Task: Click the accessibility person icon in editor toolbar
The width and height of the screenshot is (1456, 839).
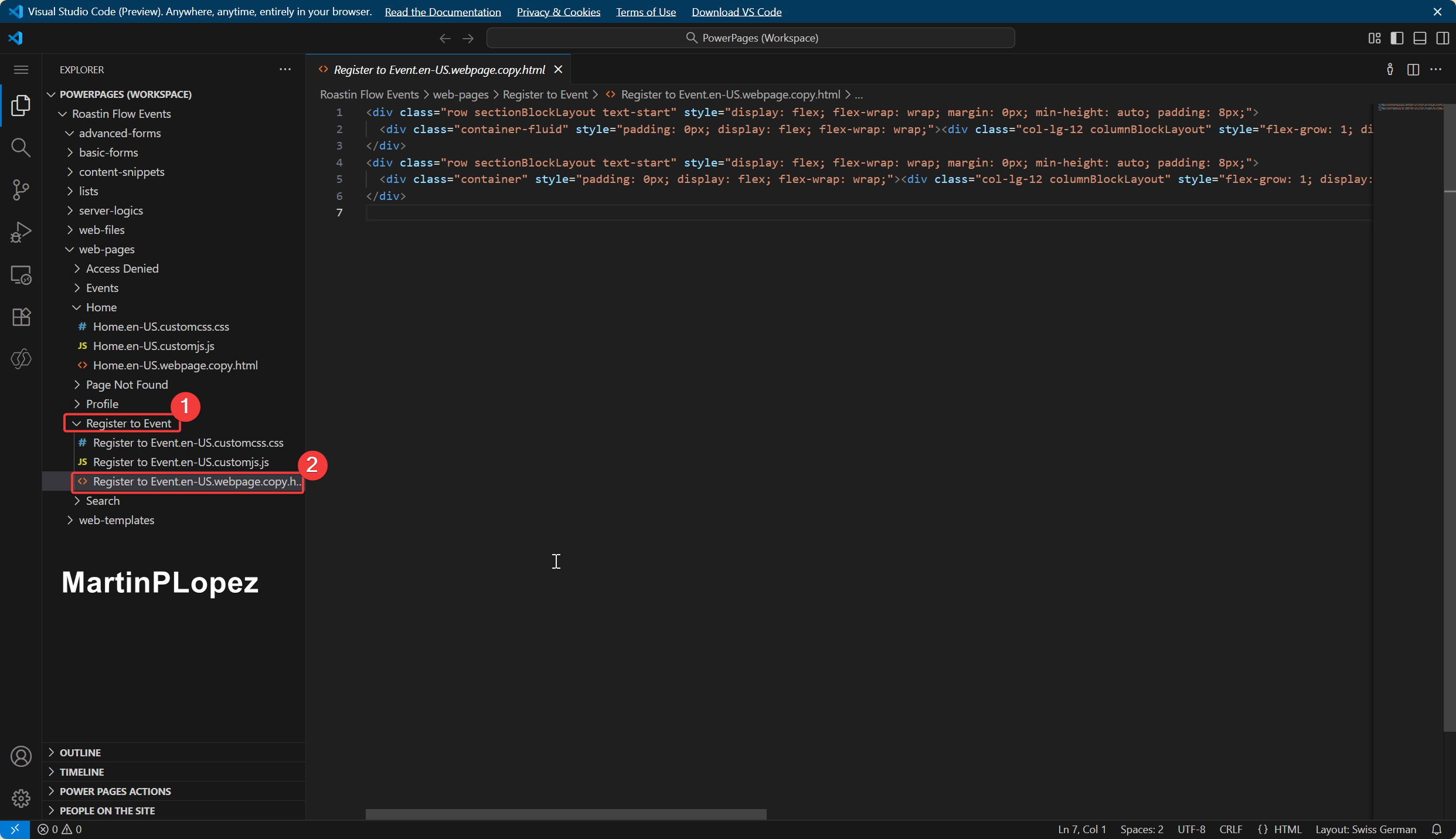Action: [1390, 69]
